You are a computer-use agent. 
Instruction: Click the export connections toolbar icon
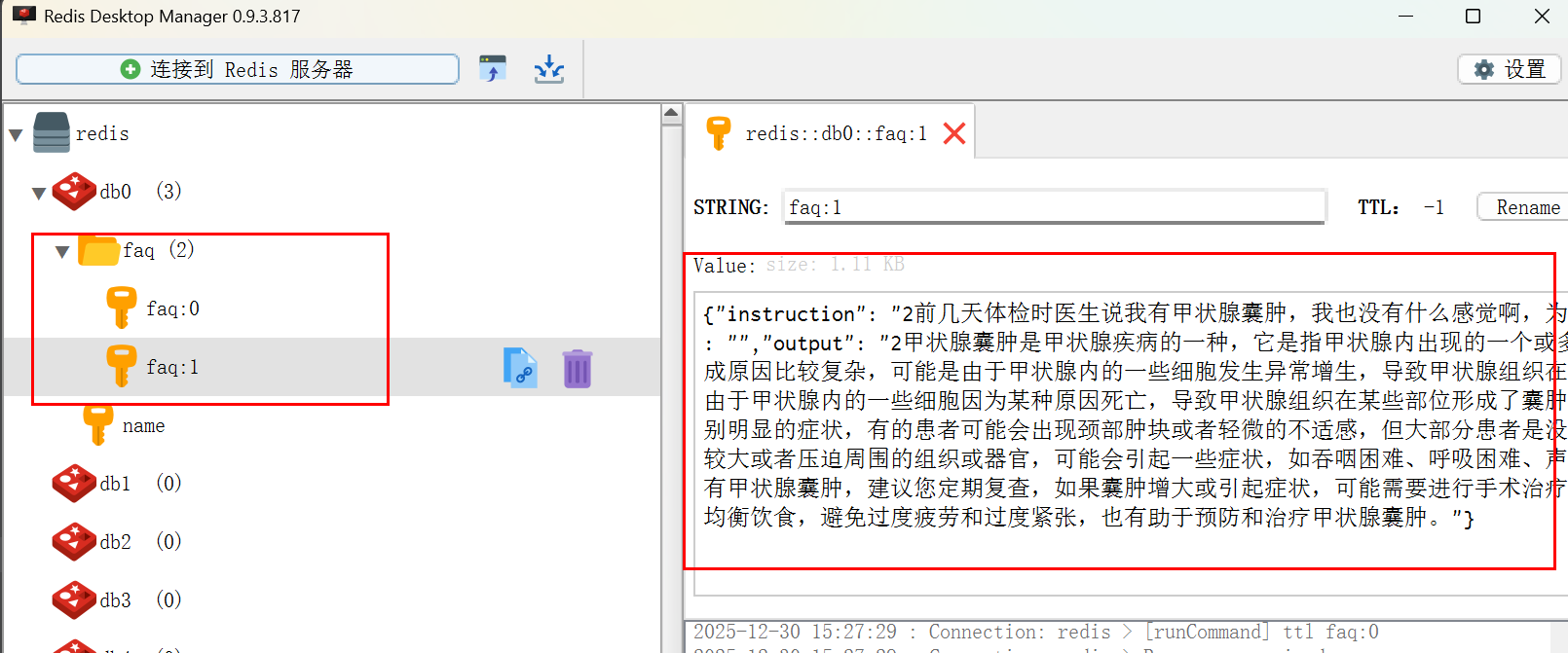[x=549, y=69]
